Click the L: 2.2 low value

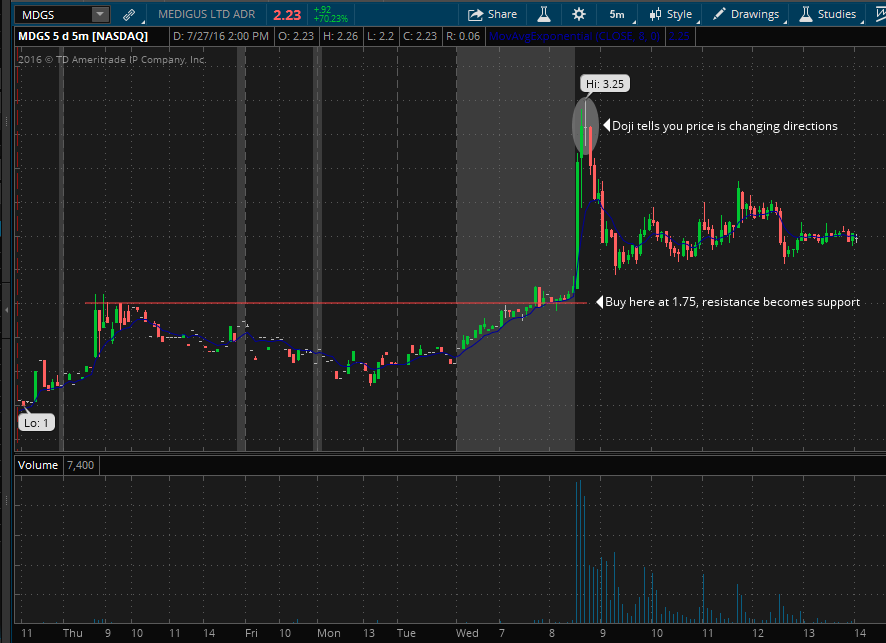point(380,36)
